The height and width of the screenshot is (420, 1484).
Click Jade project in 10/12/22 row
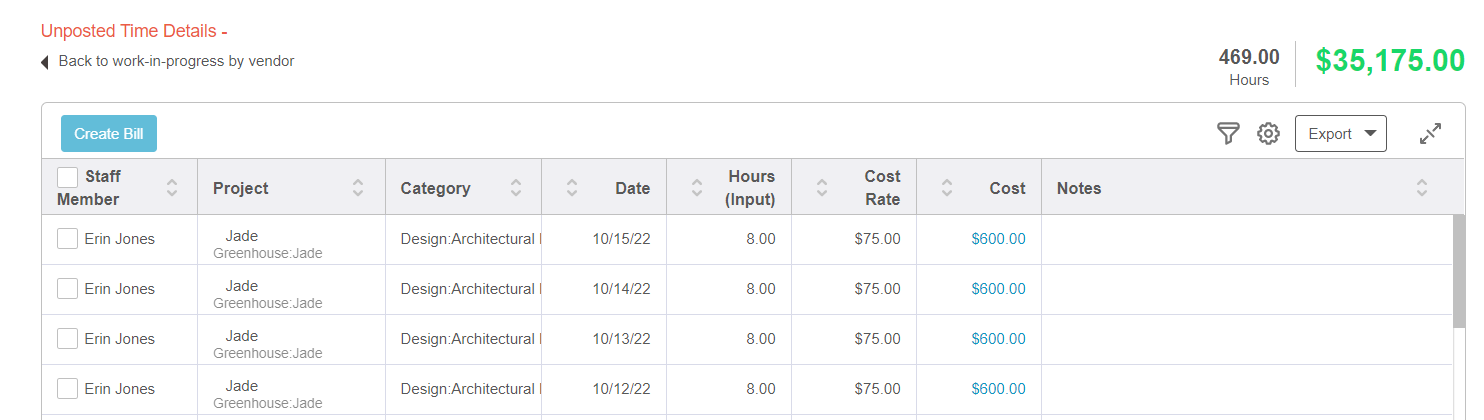[x=242, y=386]
